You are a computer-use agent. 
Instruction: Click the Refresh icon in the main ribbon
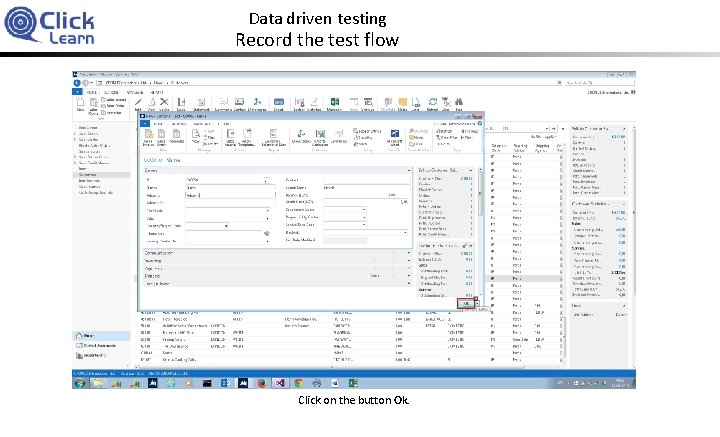click(x=433, y=103)
